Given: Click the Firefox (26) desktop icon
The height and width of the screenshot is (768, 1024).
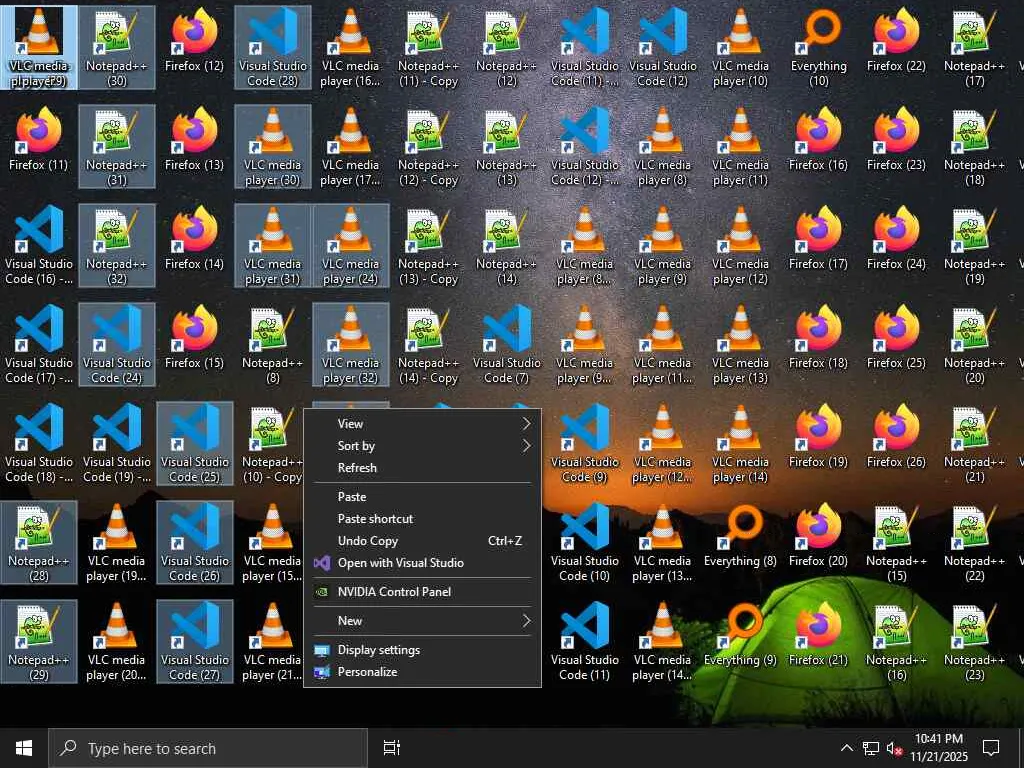Looking at the screenshot, I should coord(896,437).
